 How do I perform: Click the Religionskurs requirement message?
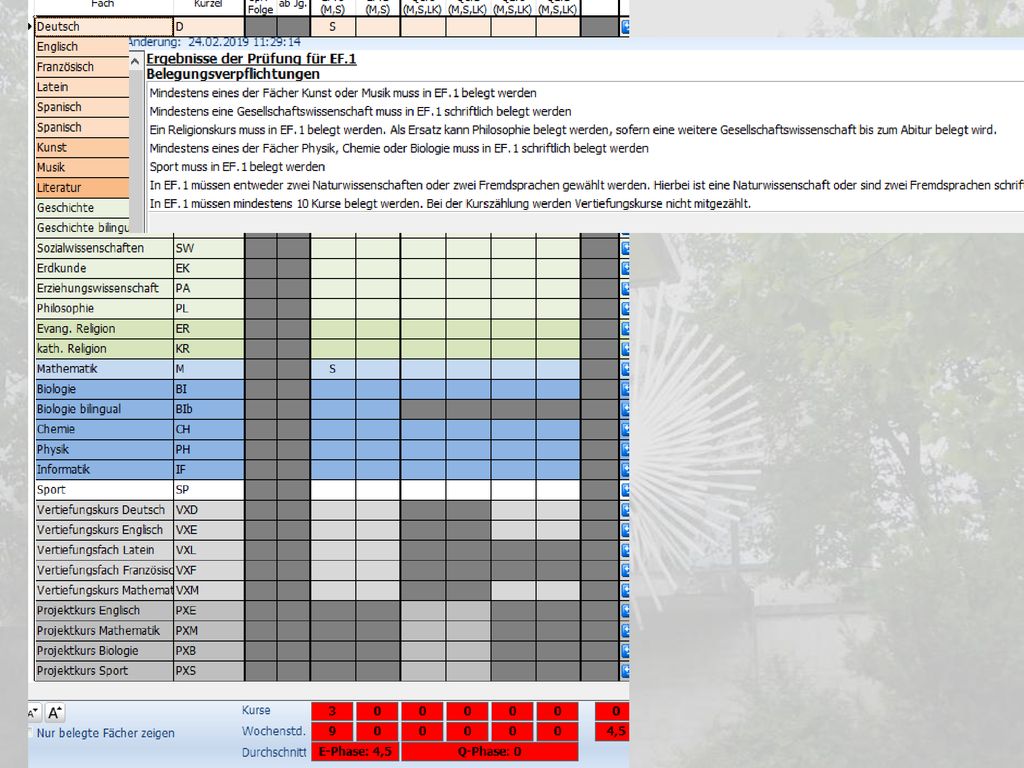coord(573,130)
